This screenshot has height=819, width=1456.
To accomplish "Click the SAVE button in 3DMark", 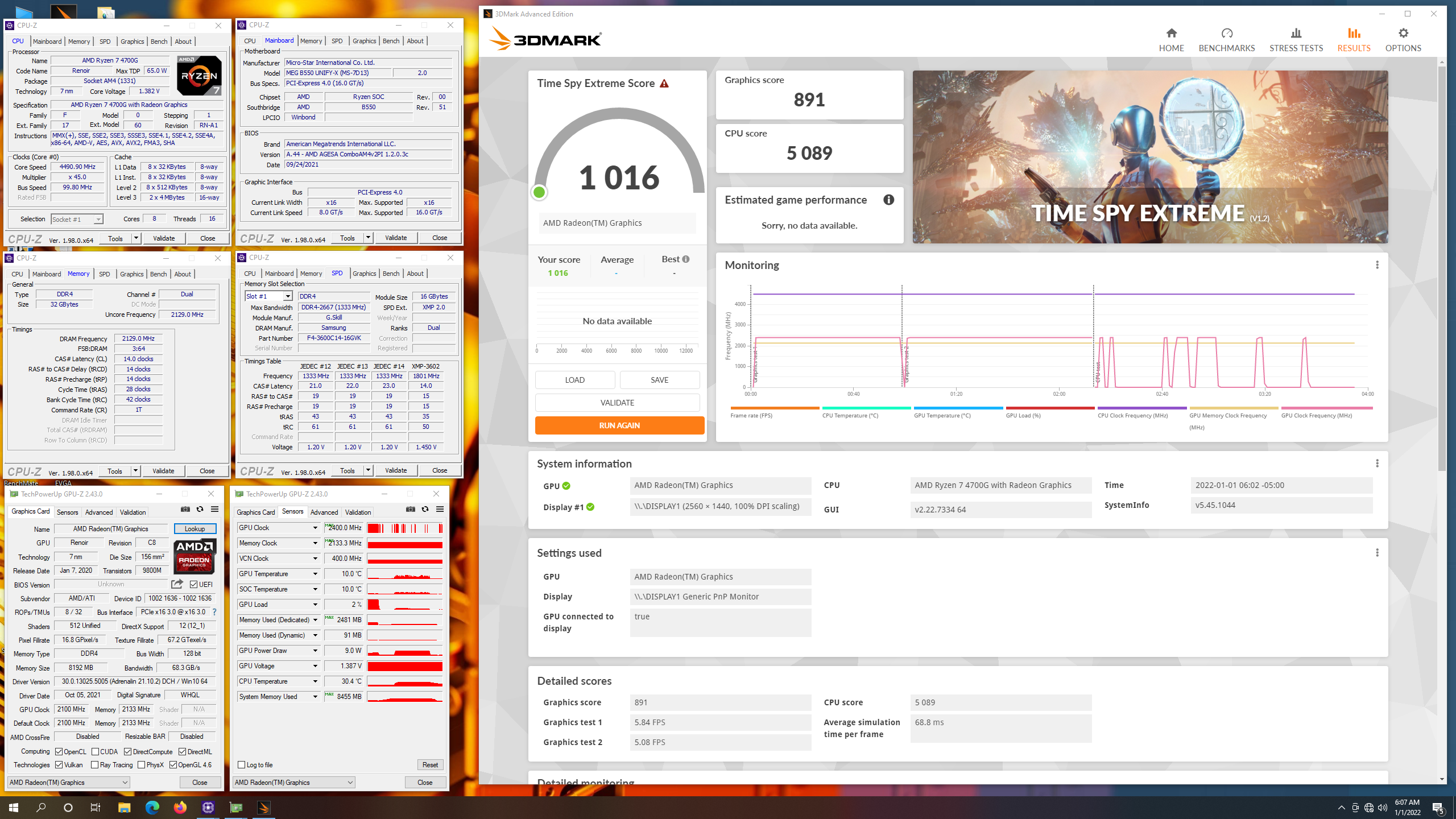I will (659, 380).
